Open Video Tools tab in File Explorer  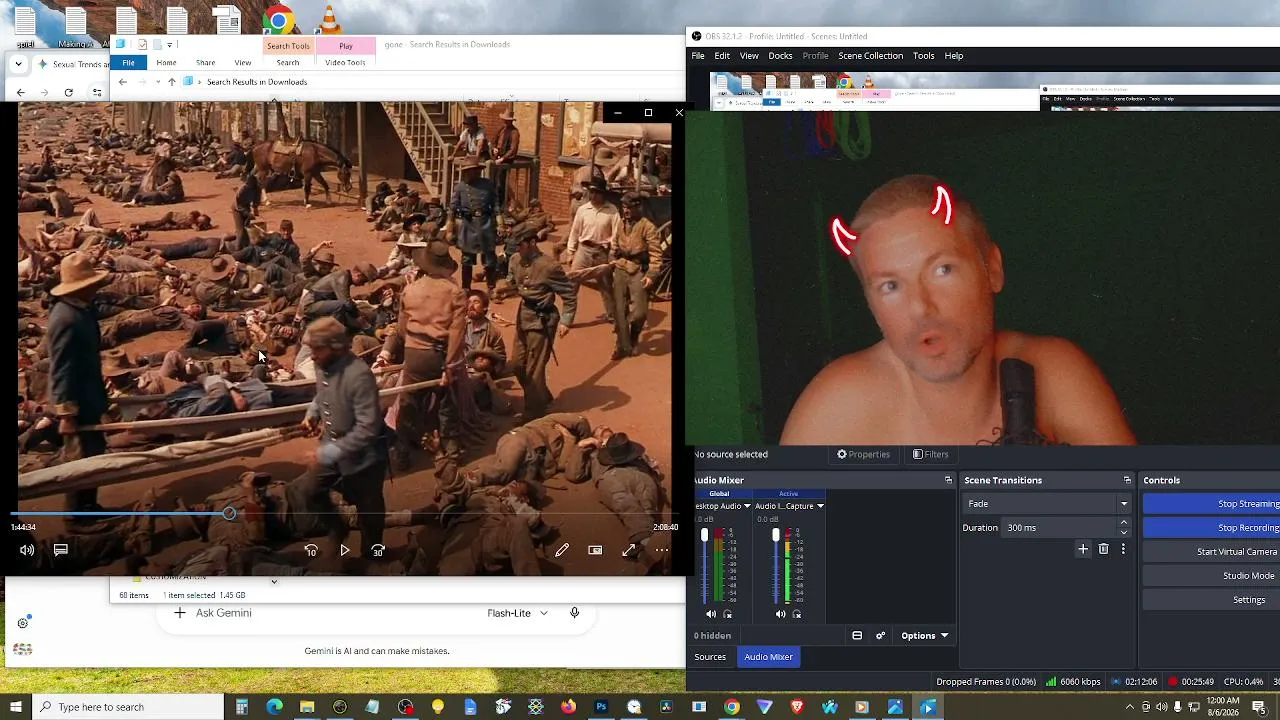click(x=345, y=63)
